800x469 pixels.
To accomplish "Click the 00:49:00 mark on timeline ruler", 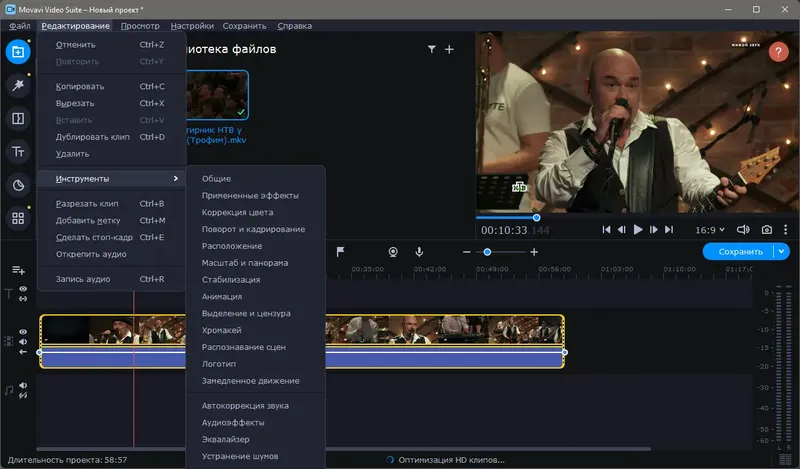I will tap(492, 269).
